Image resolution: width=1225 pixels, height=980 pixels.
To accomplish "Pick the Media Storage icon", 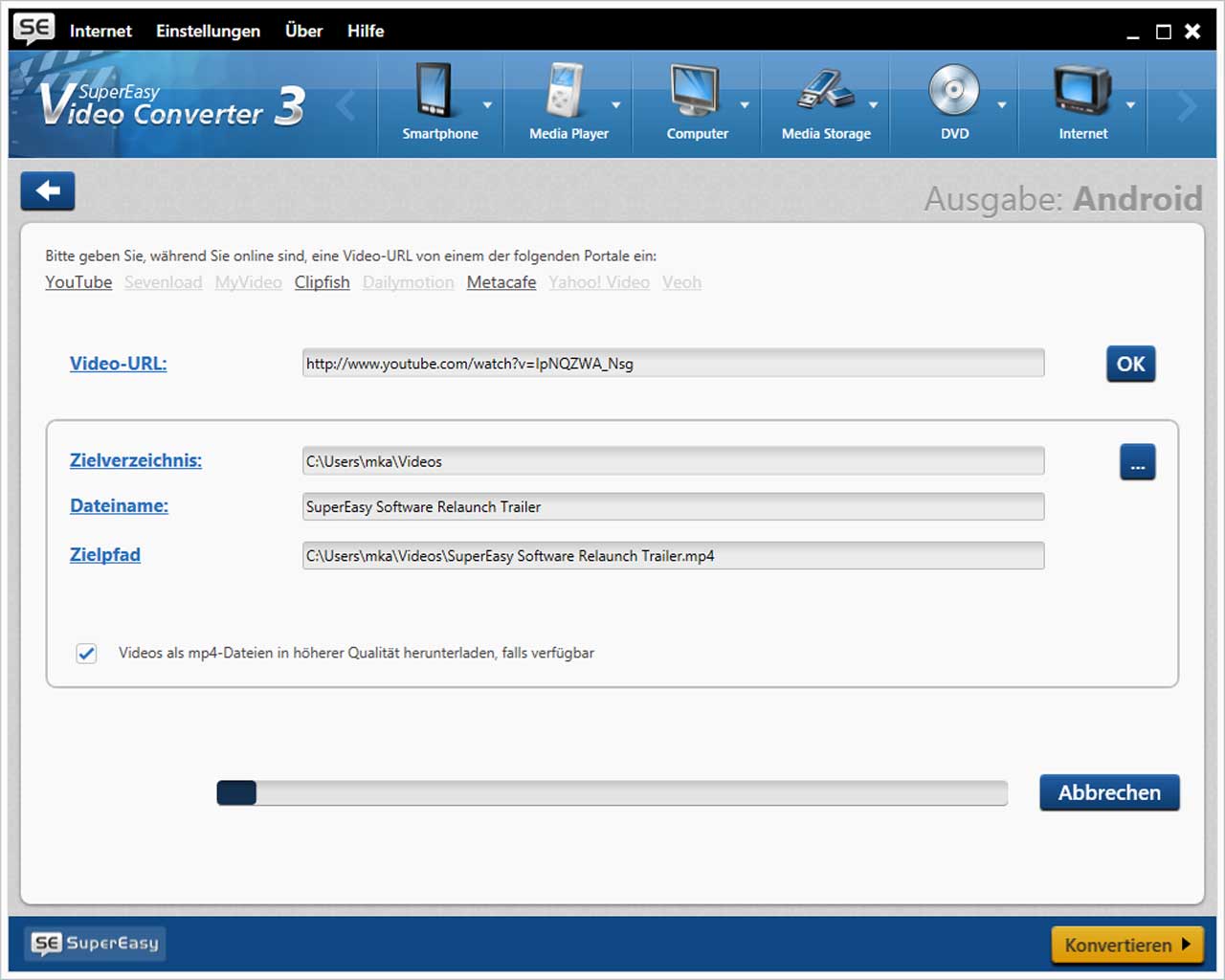I will tap(824, 92).
